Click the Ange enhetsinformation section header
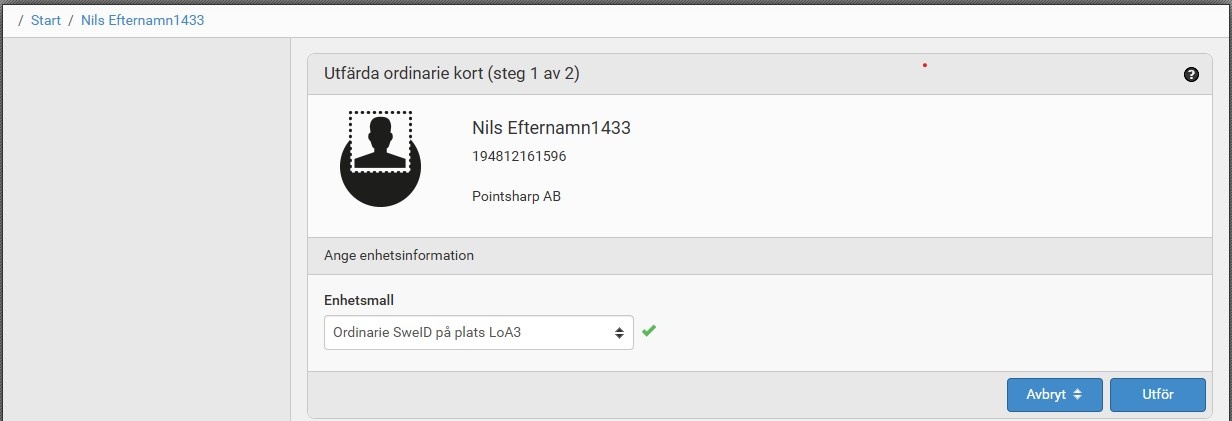 click(398, 255)
